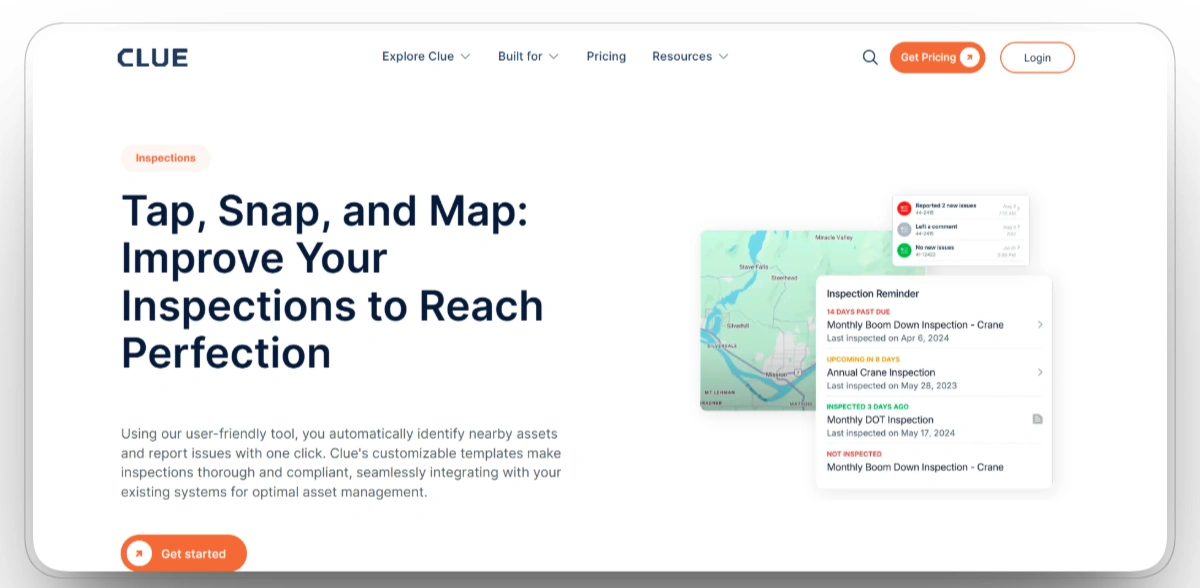Click the Left a comment text
The width and height of the screenshot is (1200, 588).
[x=936, y=226]
